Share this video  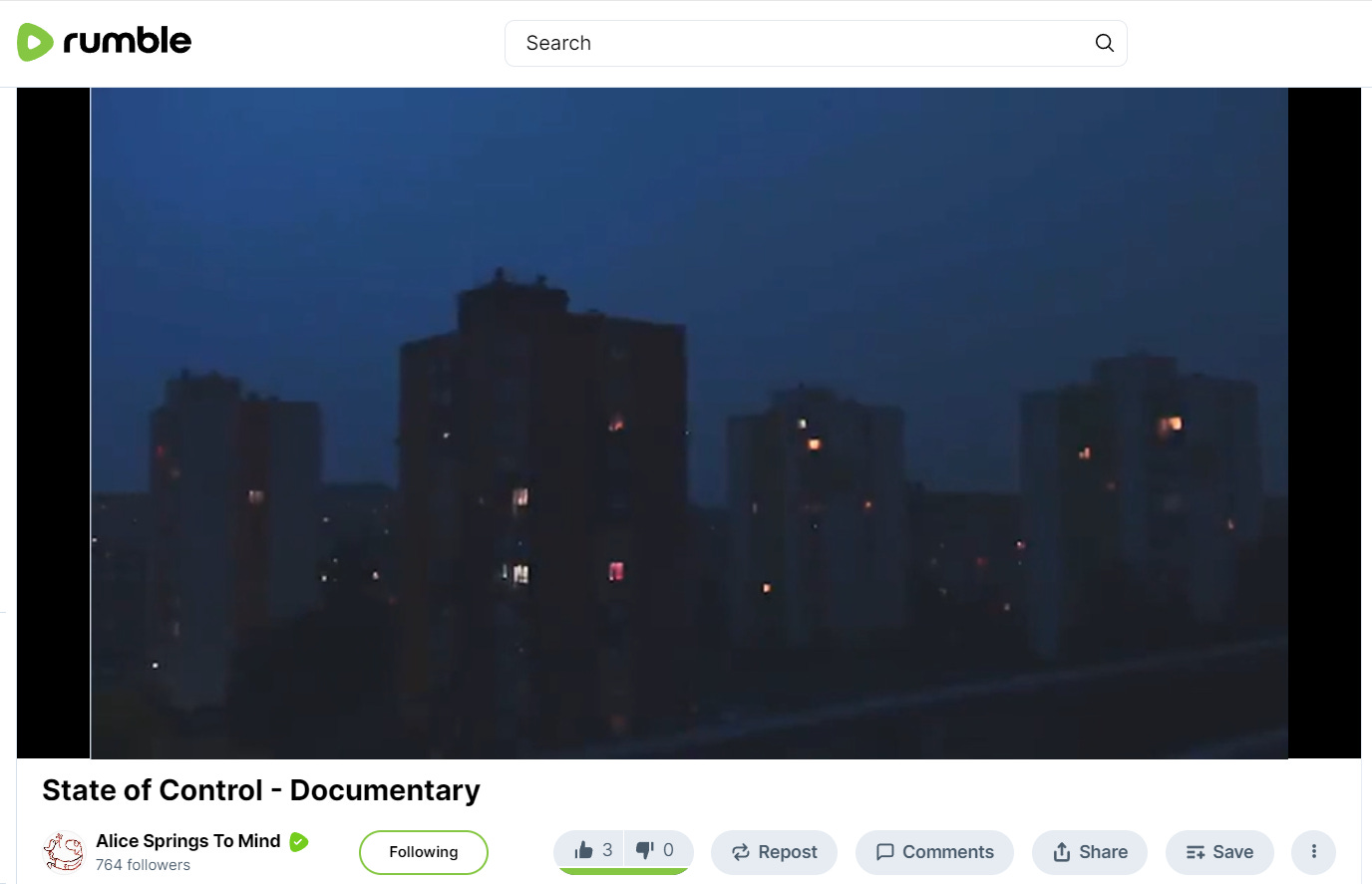pyautogui.click(x=1090, y=852)
